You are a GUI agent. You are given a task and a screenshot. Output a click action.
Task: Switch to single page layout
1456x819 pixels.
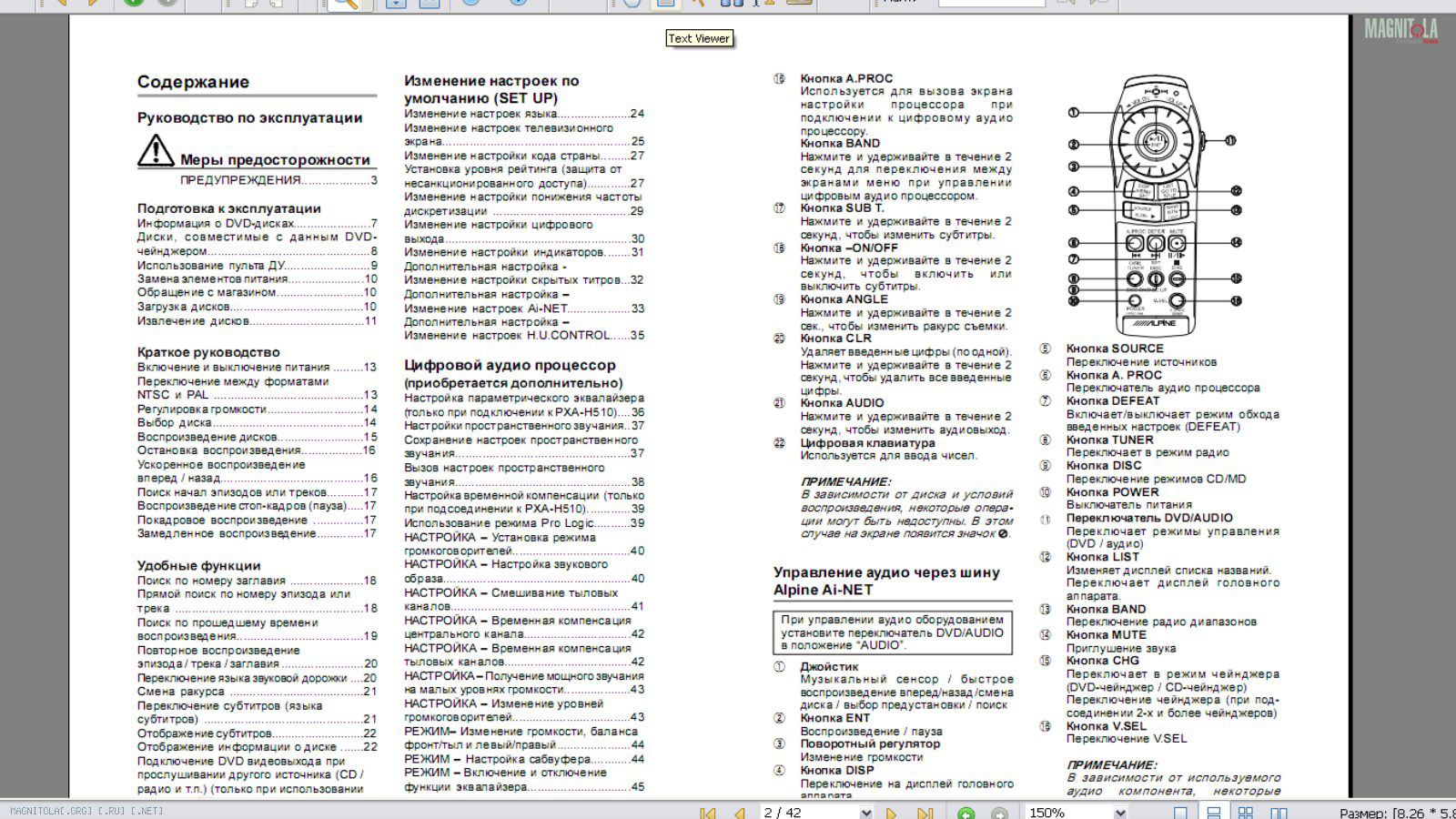[1180, 813]
